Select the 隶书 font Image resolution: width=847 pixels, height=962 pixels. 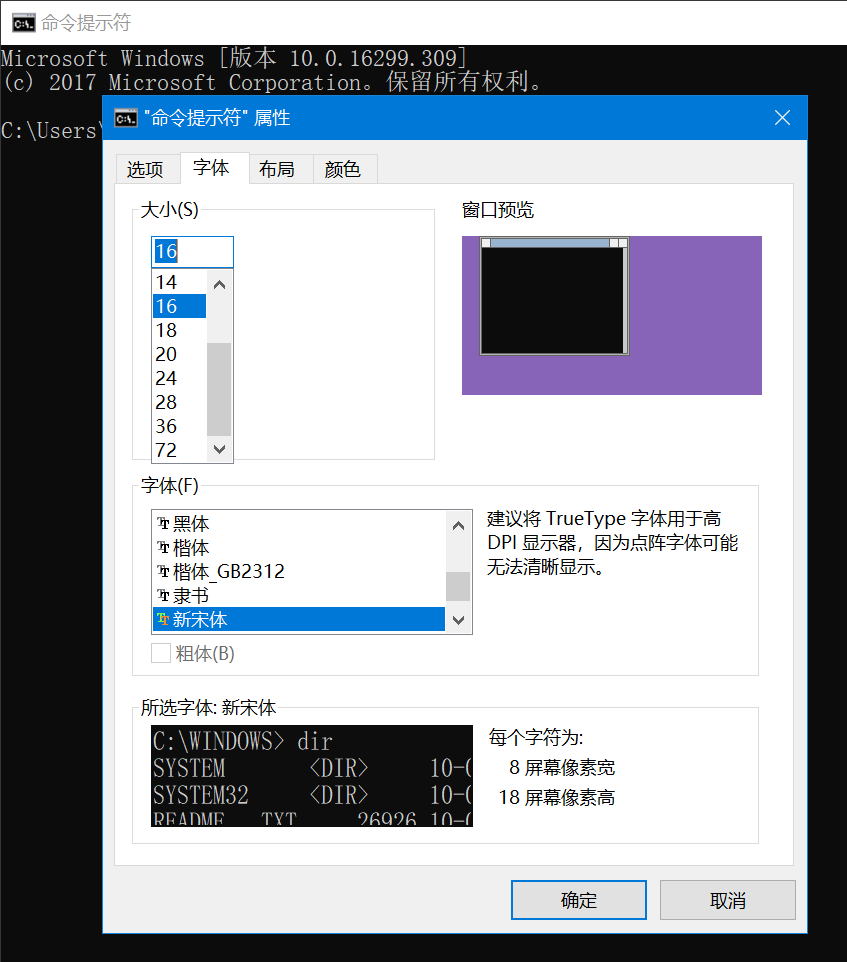click(298, 596)
